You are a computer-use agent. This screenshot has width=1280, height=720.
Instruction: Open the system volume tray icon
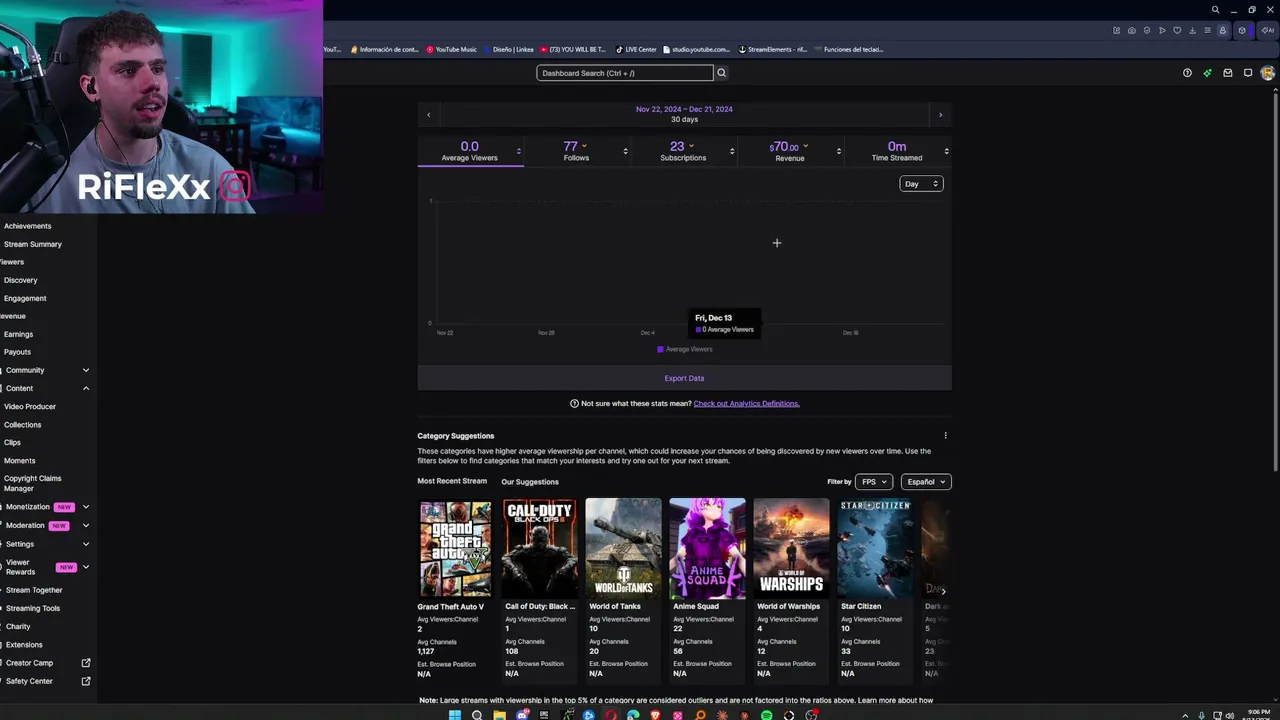click(x=1229, y=715)
